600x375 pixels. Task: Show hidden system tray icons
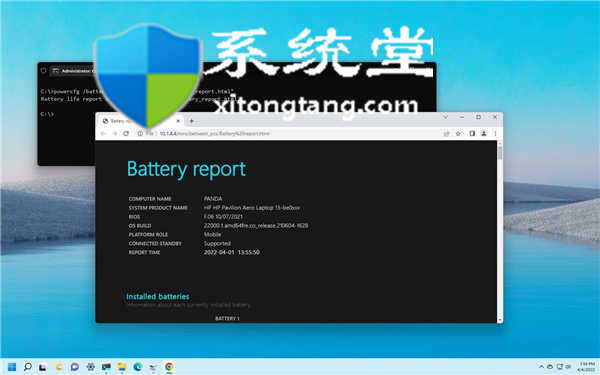(x=541, y=367)
